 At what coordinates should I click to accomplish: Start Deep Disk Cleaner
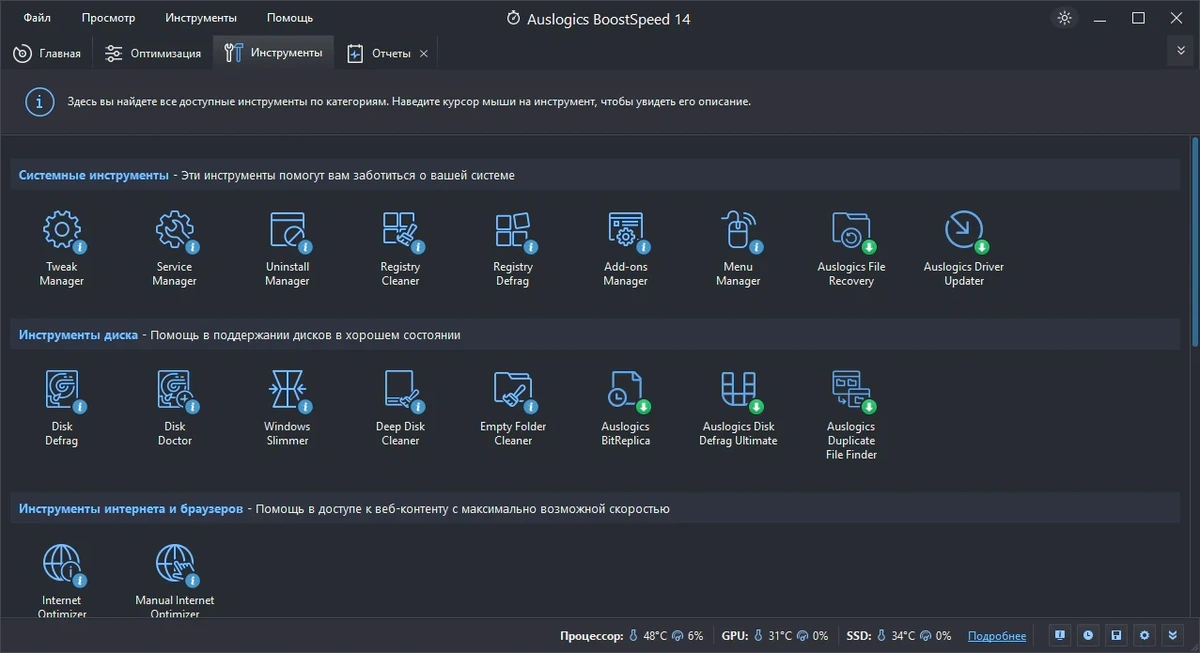pyautogui.click(x=400, y=407)
